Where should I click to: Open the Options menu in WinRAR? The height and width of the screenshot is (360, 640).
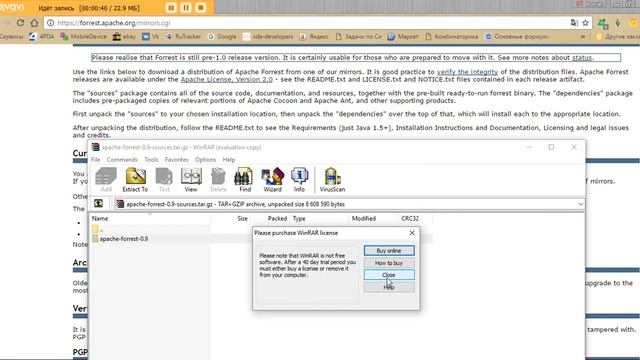[205, 160]
